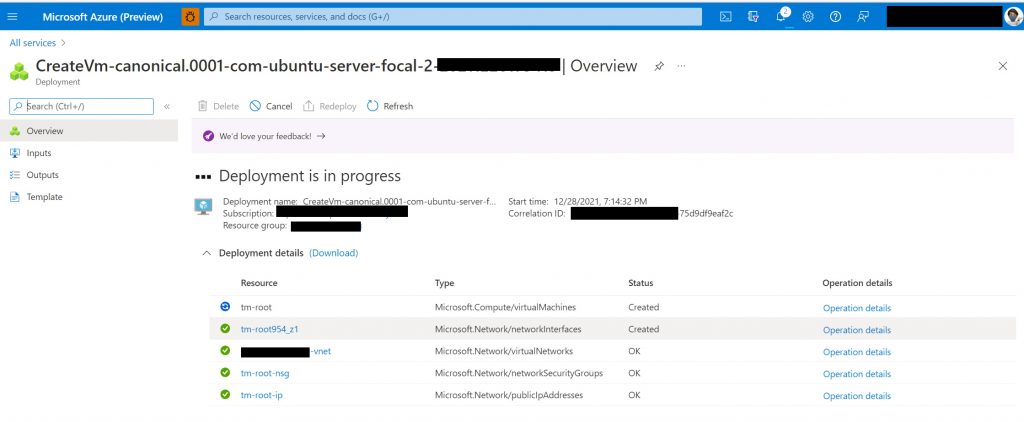Click the purple feedback rocket icon

[x=208, y=137]
